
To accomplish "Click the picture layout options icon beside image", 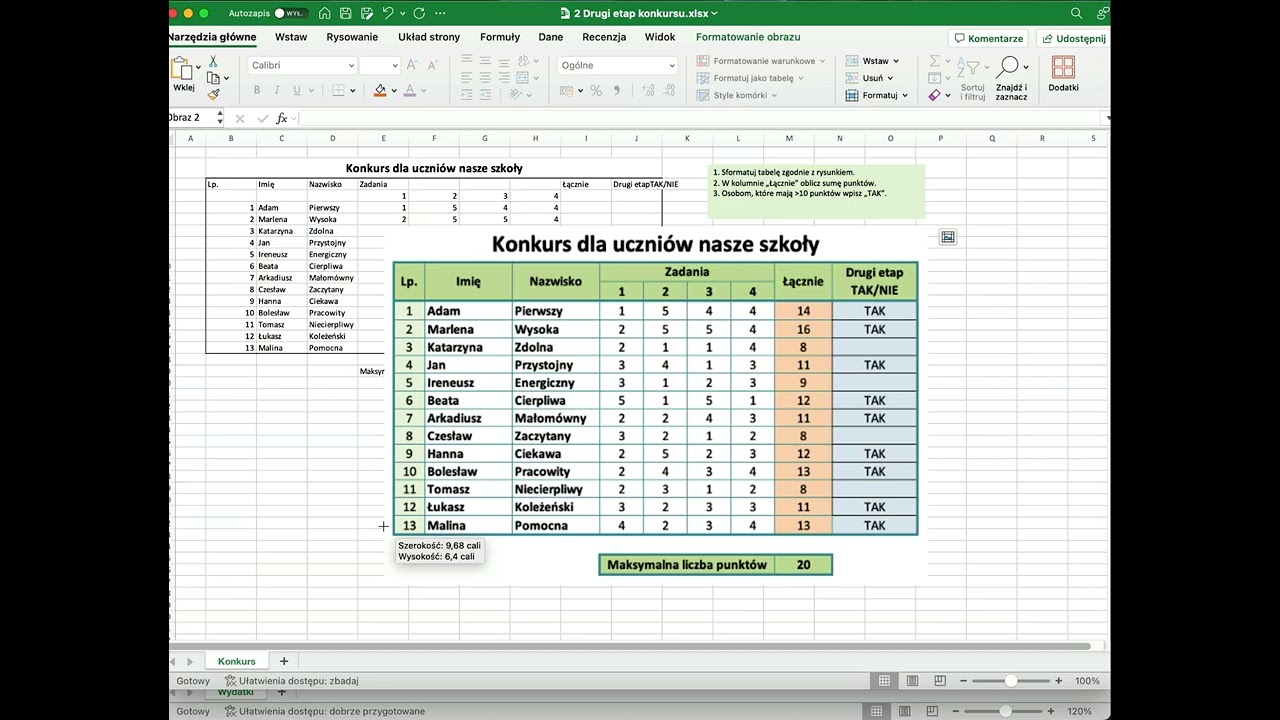I will tap(948, 237).
